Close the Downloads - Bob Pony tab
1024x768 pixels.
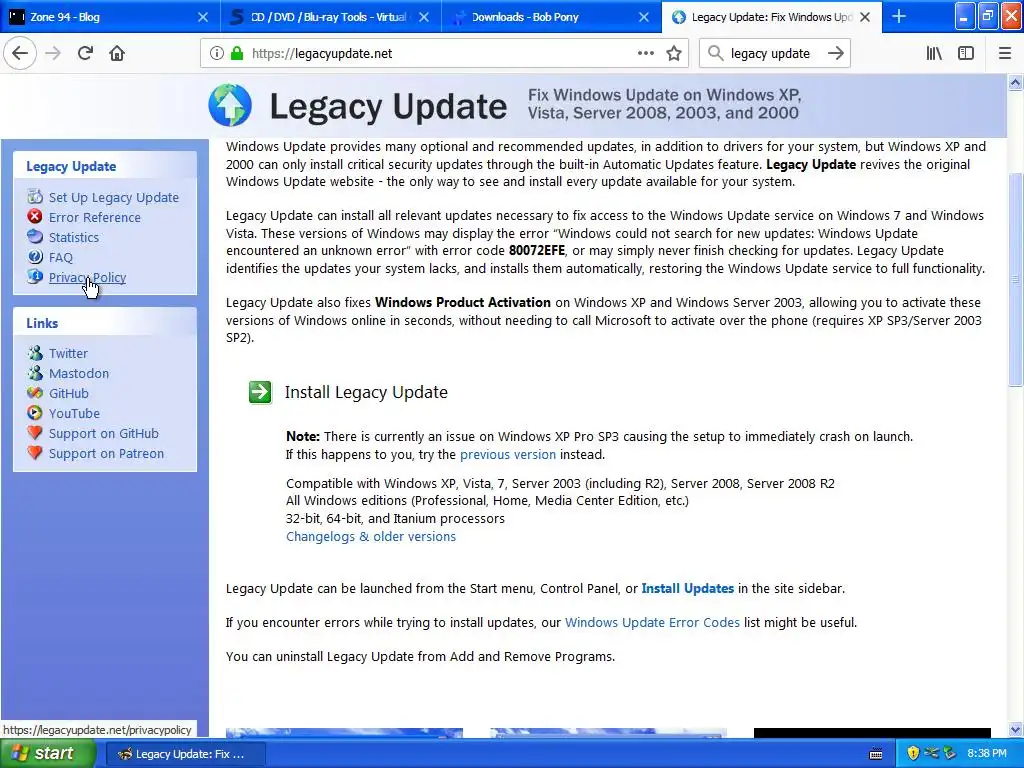644,17
